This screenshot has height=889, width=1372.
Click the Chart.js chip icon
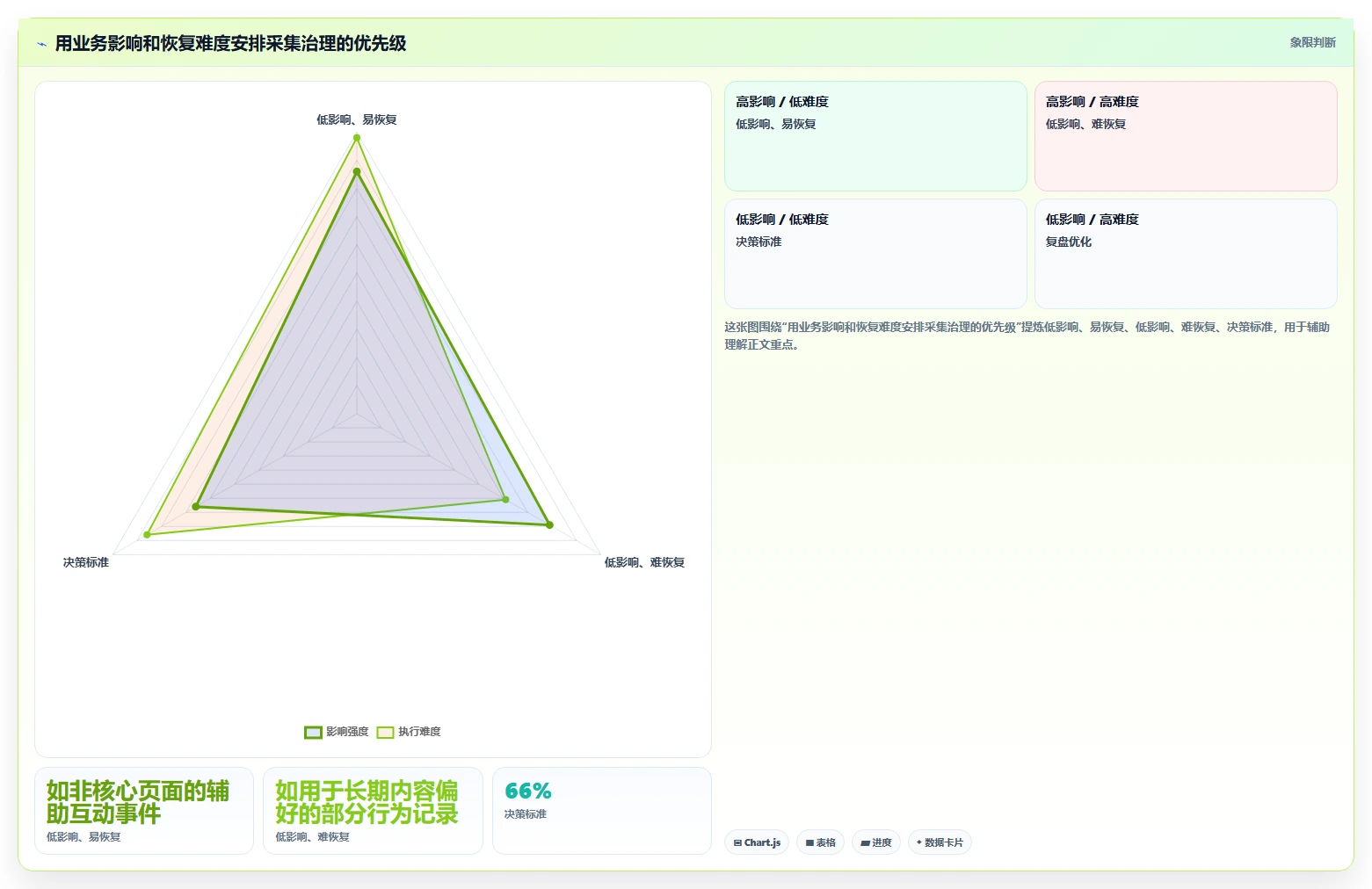pos(737,842)
